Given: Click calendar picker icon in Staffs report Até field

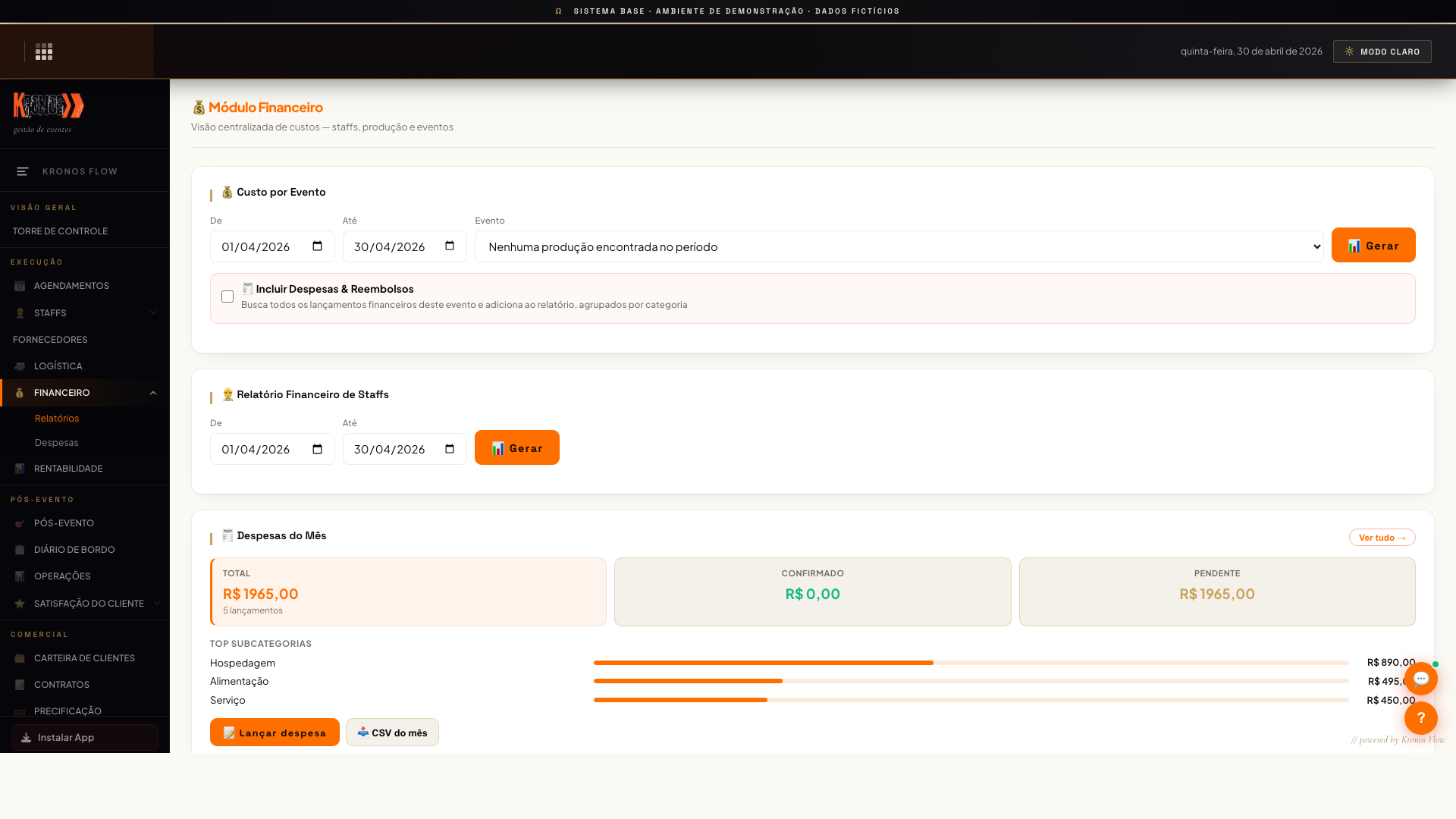Looking at the screenshot, I should click(450, 449).
